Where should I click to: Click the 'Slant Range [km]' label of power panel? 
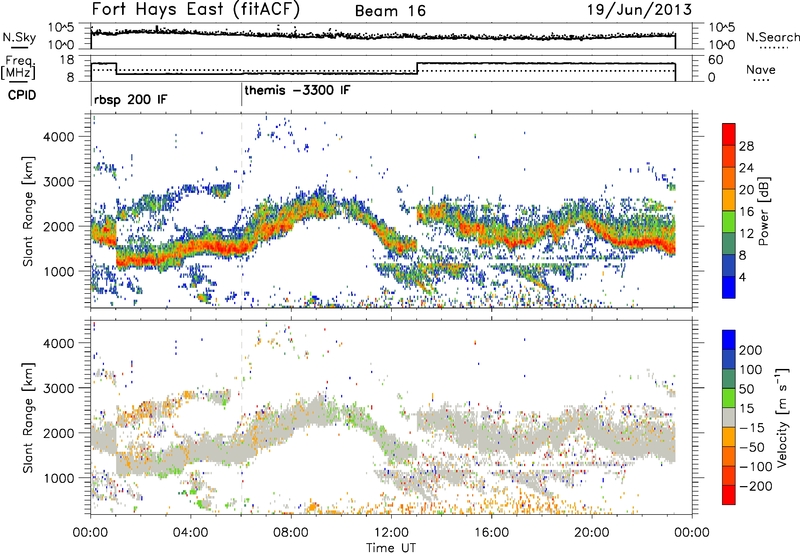[x=28, y=211]
